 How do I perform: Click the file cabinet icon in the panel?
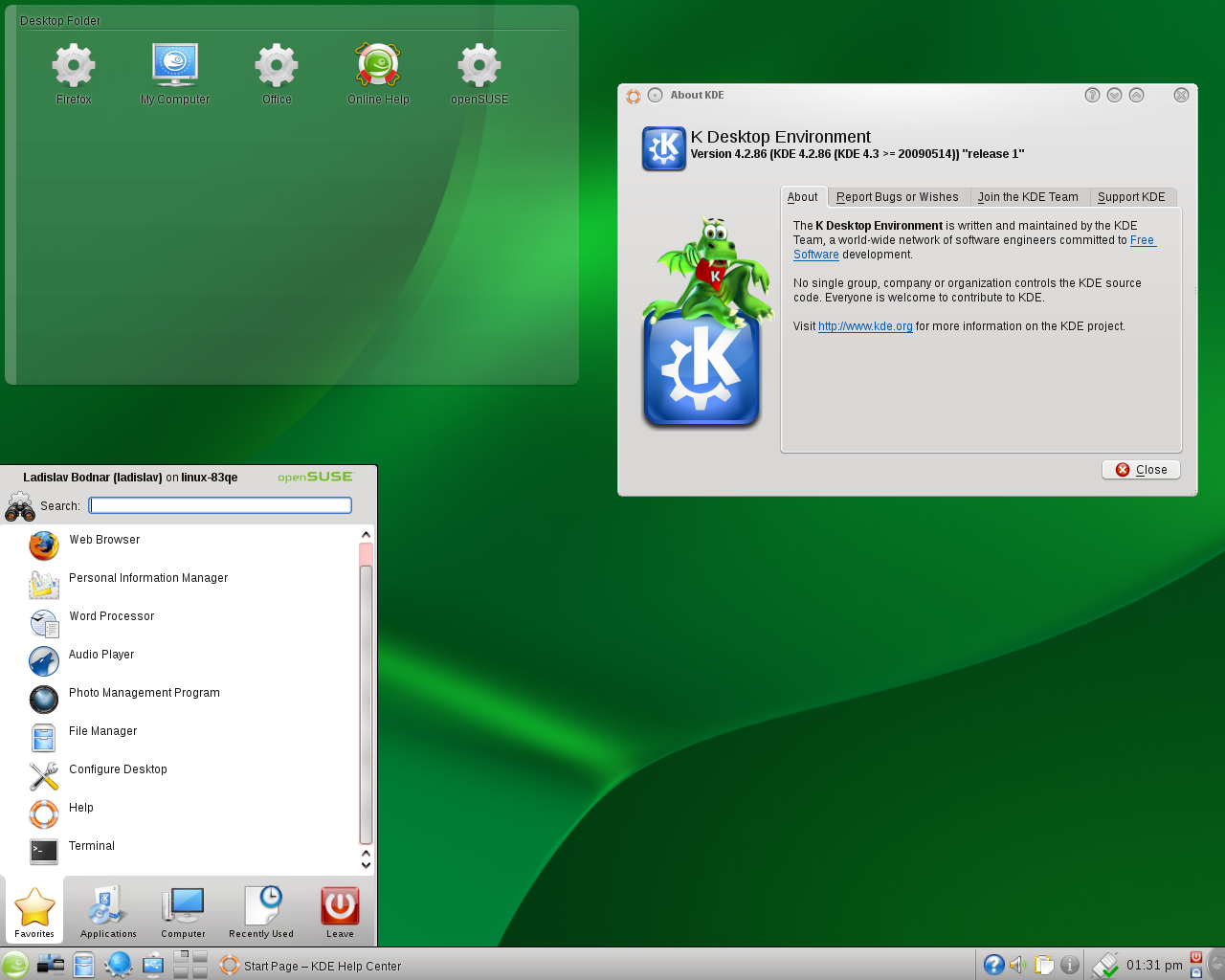84,965
